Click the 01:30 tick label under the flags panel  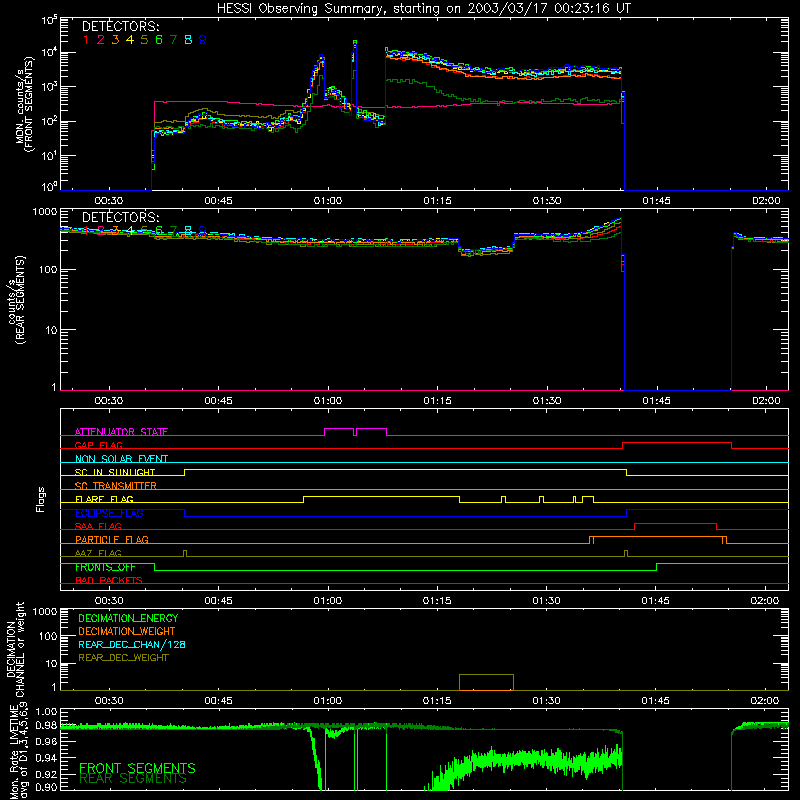(546, 601)
